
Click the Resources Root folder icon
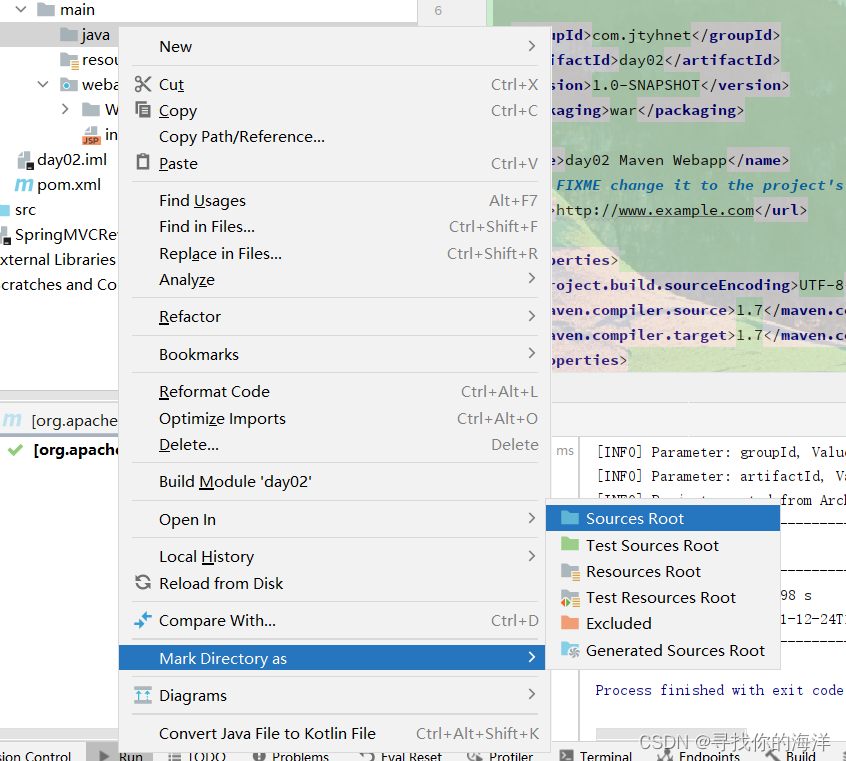[x=570, y=571]
